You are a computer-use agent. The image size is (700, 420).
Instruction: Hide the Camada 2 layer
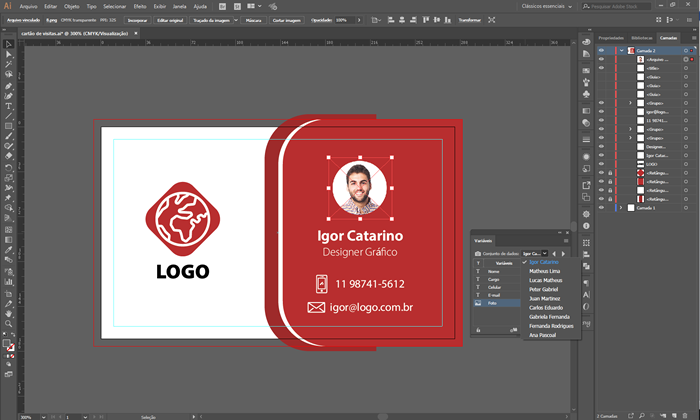point(601,50)
